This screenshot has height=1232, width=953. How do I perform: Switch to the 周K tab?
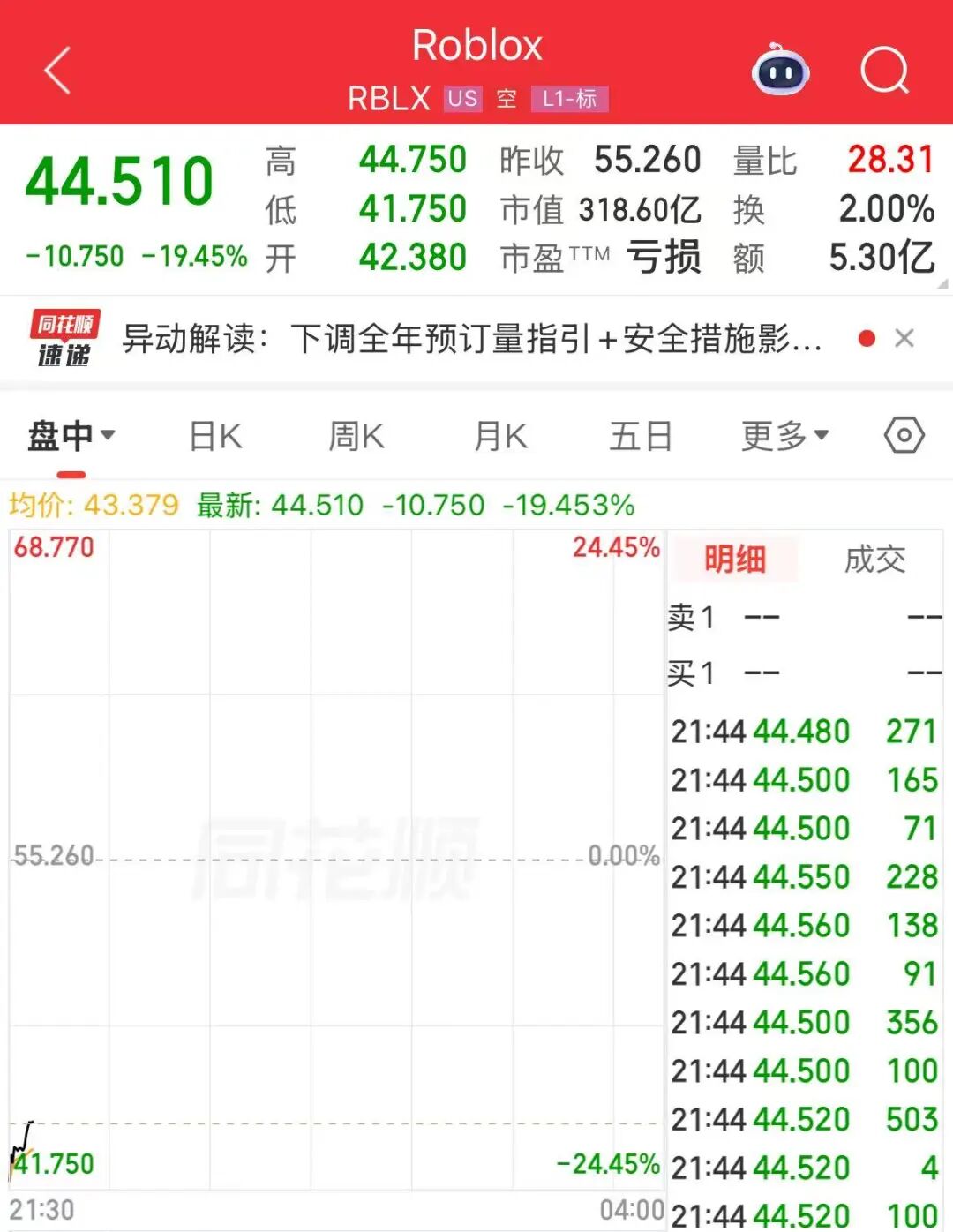click(x=356, y=436)
